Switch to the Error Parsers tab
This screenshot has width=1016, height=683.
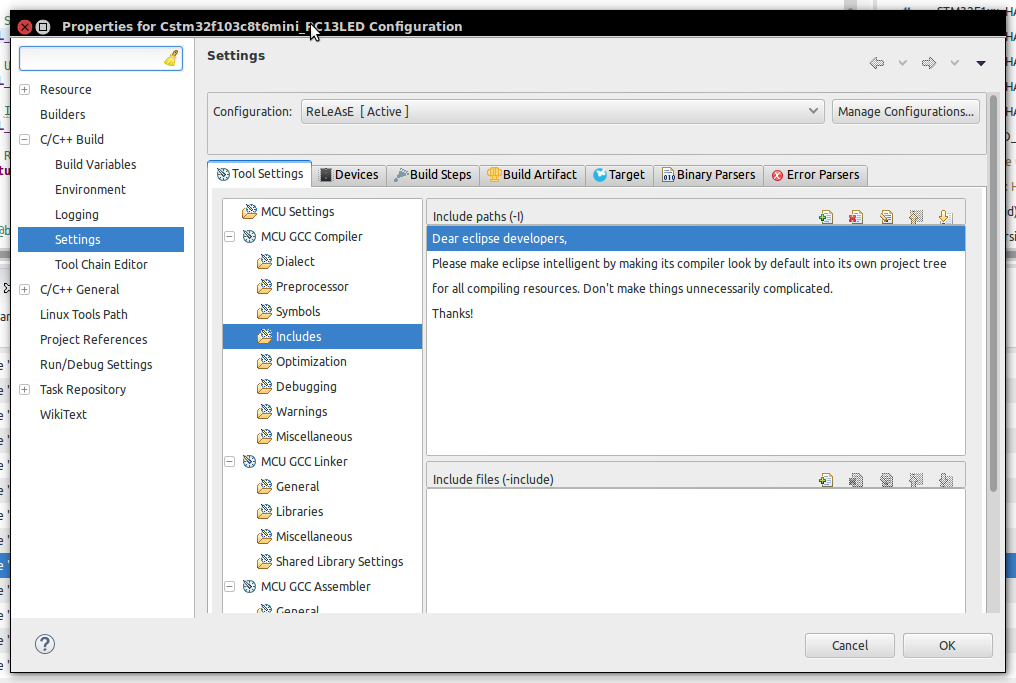point(815,175)
